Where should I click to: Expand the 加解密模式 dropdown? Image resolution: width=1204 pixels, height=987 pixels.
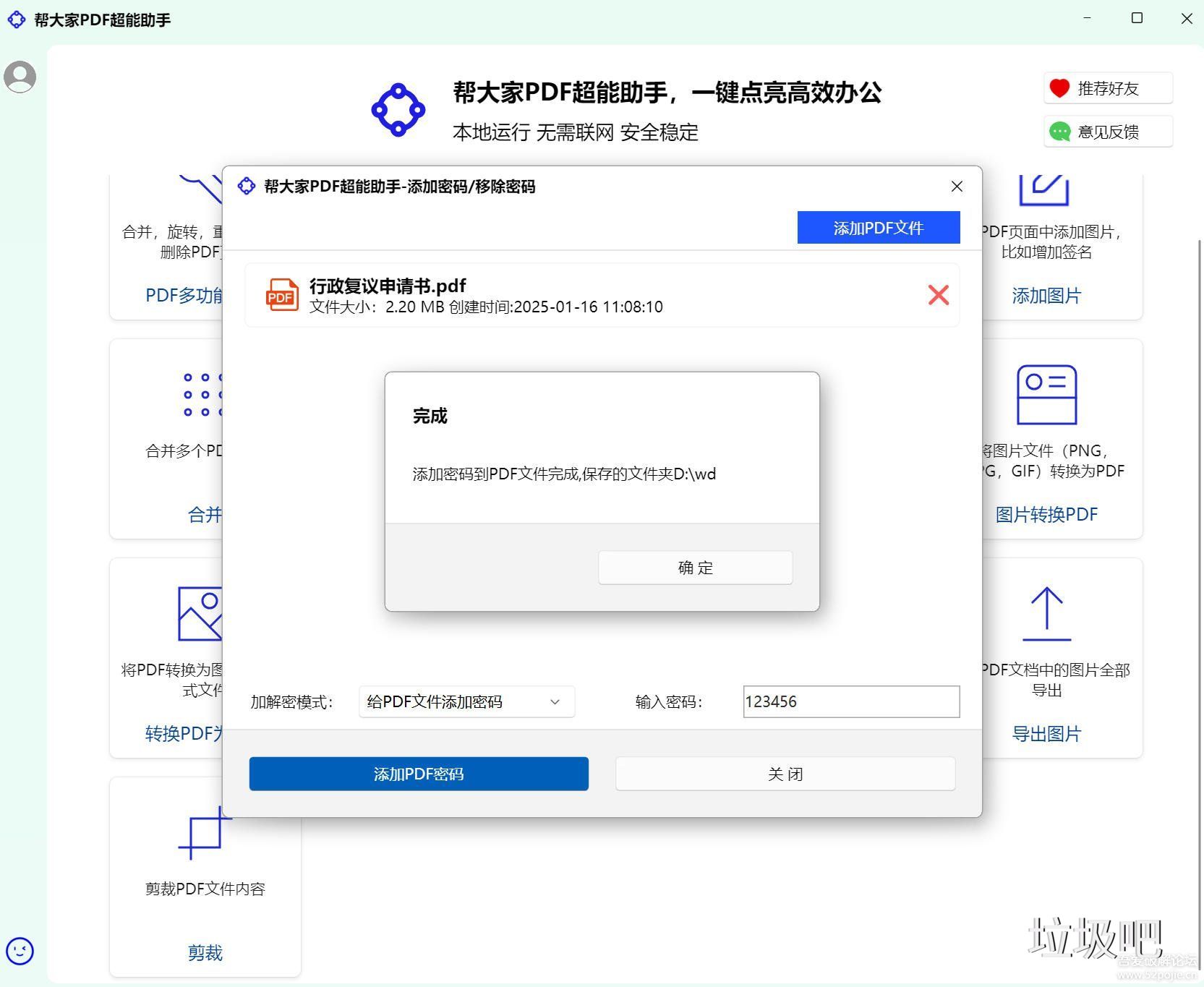pyautogui.click(x=466, y=701)
